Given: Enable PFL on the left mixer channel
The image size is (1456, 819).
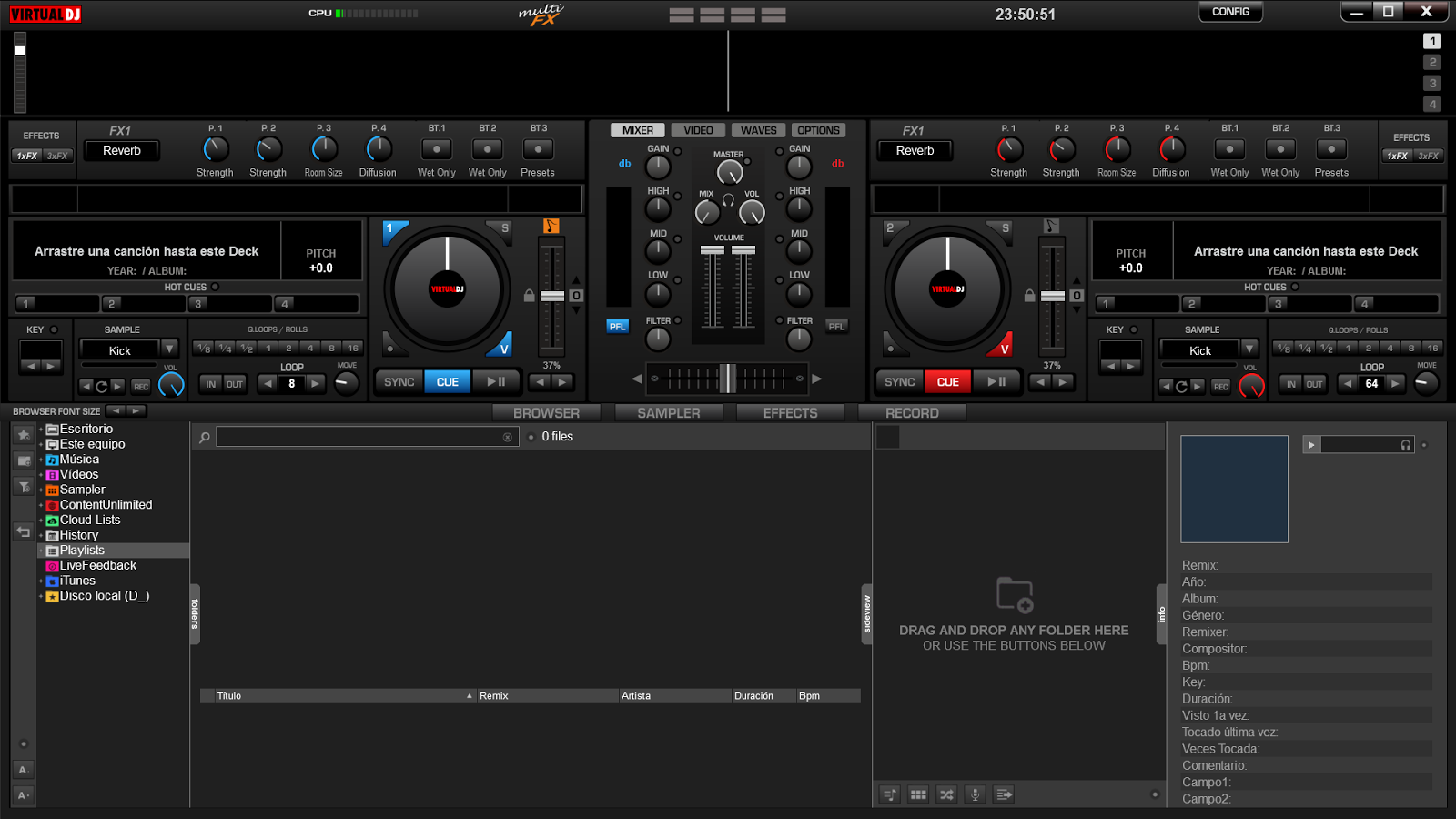Looking at the screenshot, I should 617,327.
